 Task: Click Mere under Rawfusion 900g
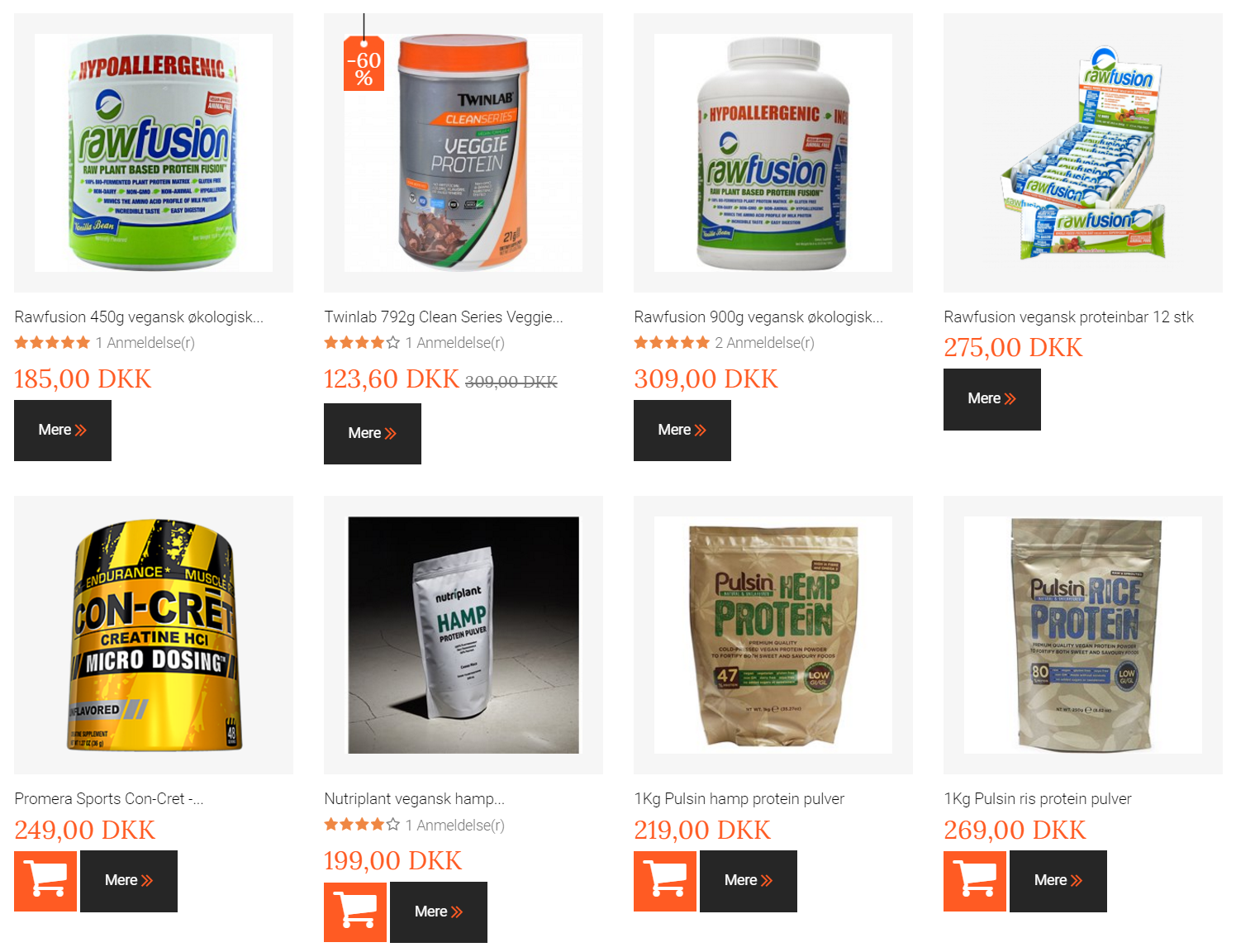click(682, 431)
